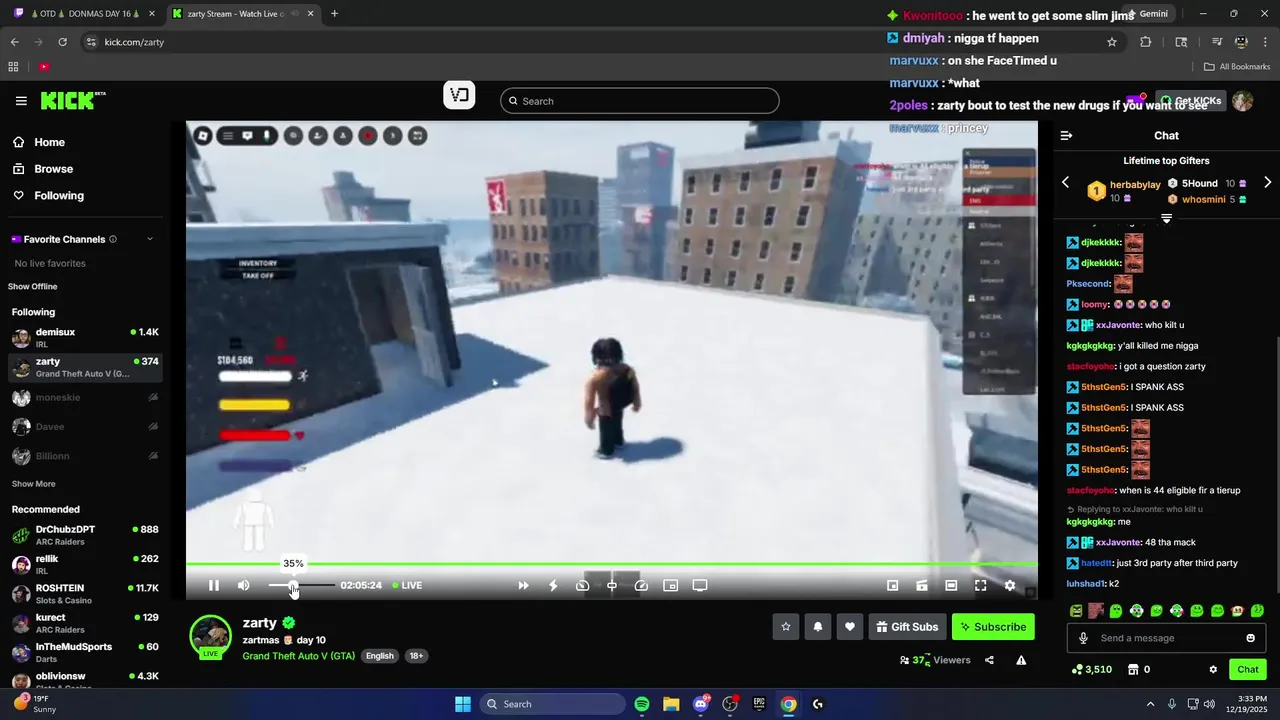Click the star favorite icon for zarty
Viewport: 1280px width, 720px height.
point(786,627)
